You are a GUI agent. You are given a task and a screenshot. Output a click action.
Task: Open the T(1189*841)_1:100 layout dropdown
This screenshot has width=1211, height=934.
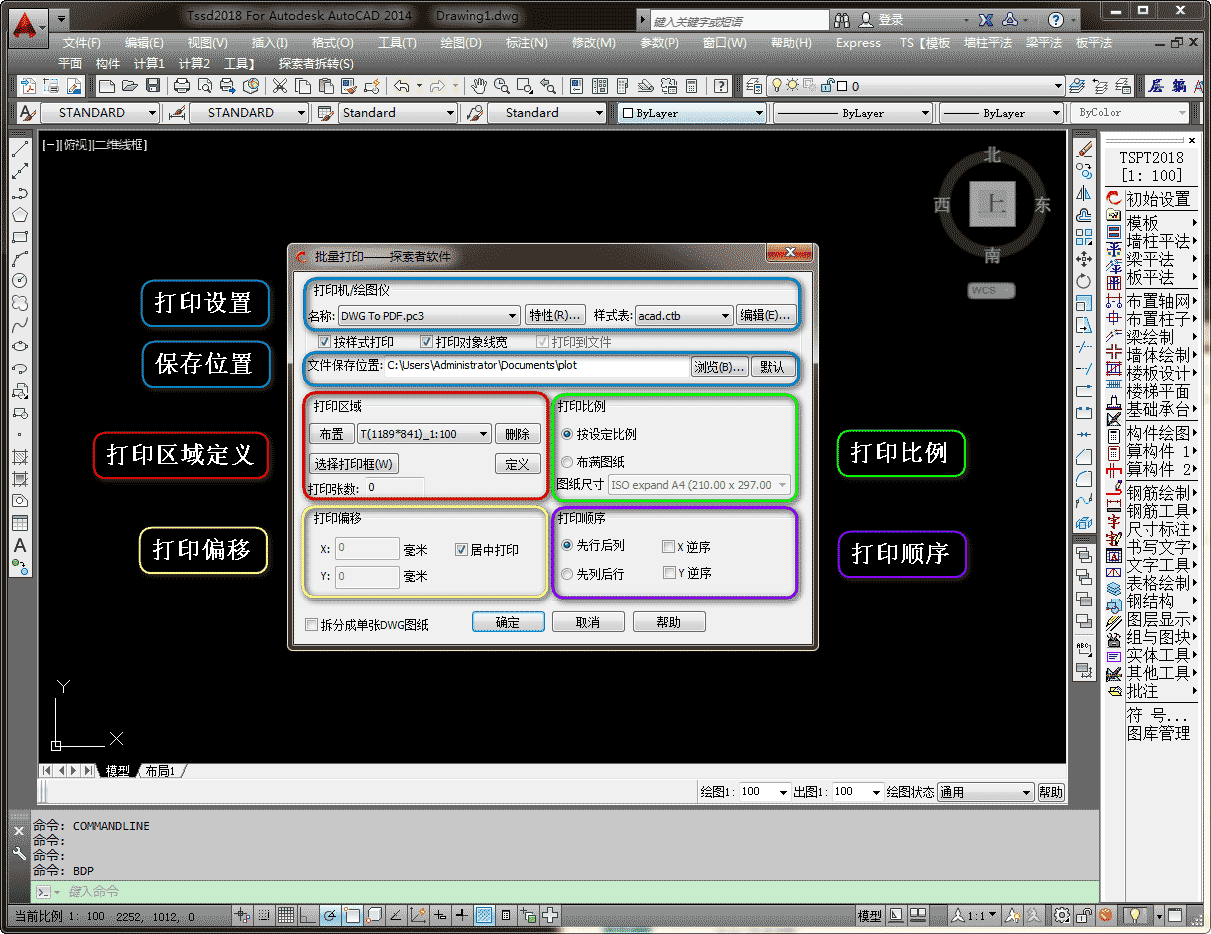coord(483,434)
